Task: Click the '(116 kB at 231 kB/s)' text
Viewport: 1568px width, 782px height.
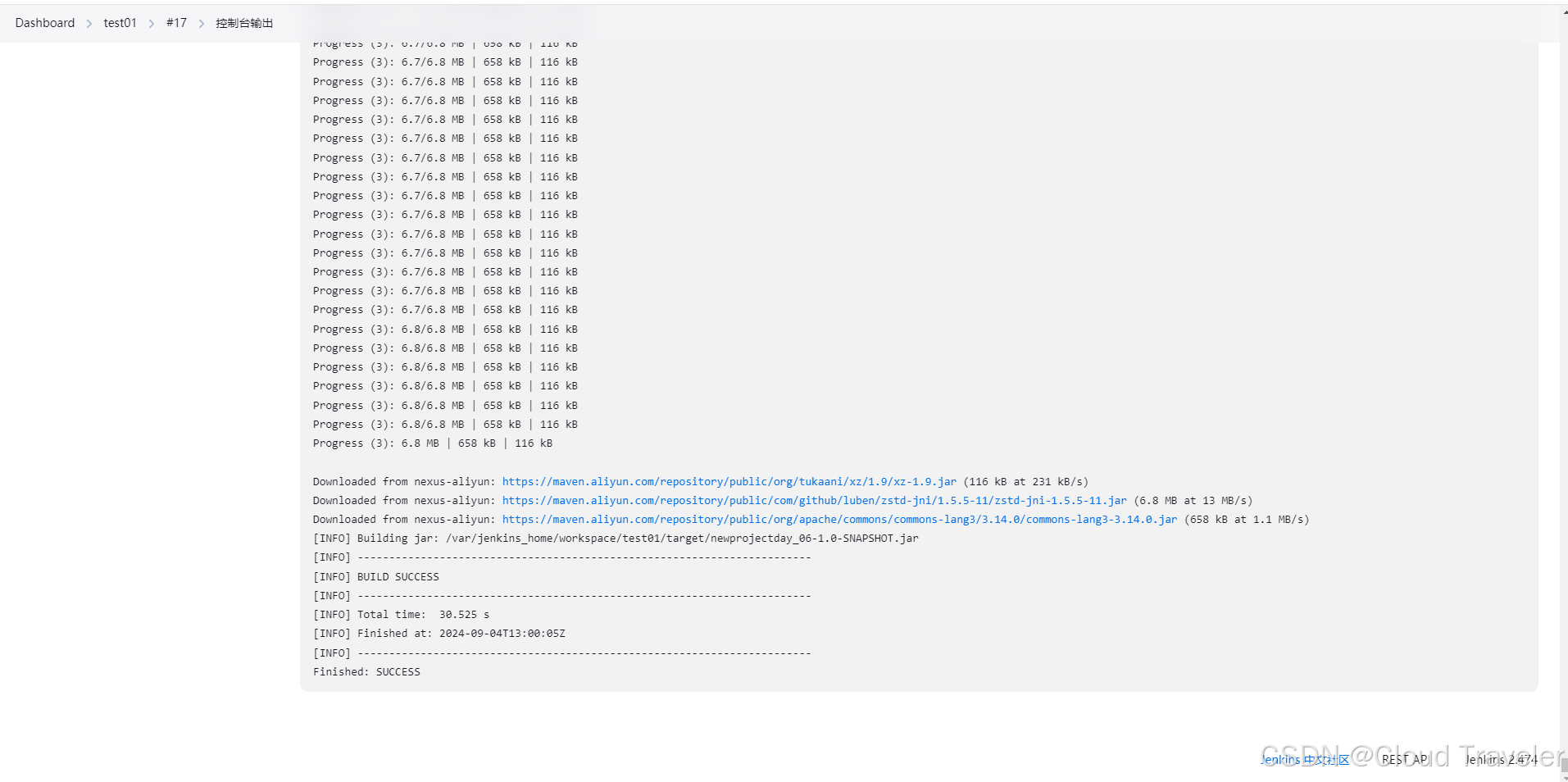Action: click(x=1026, y=481)
